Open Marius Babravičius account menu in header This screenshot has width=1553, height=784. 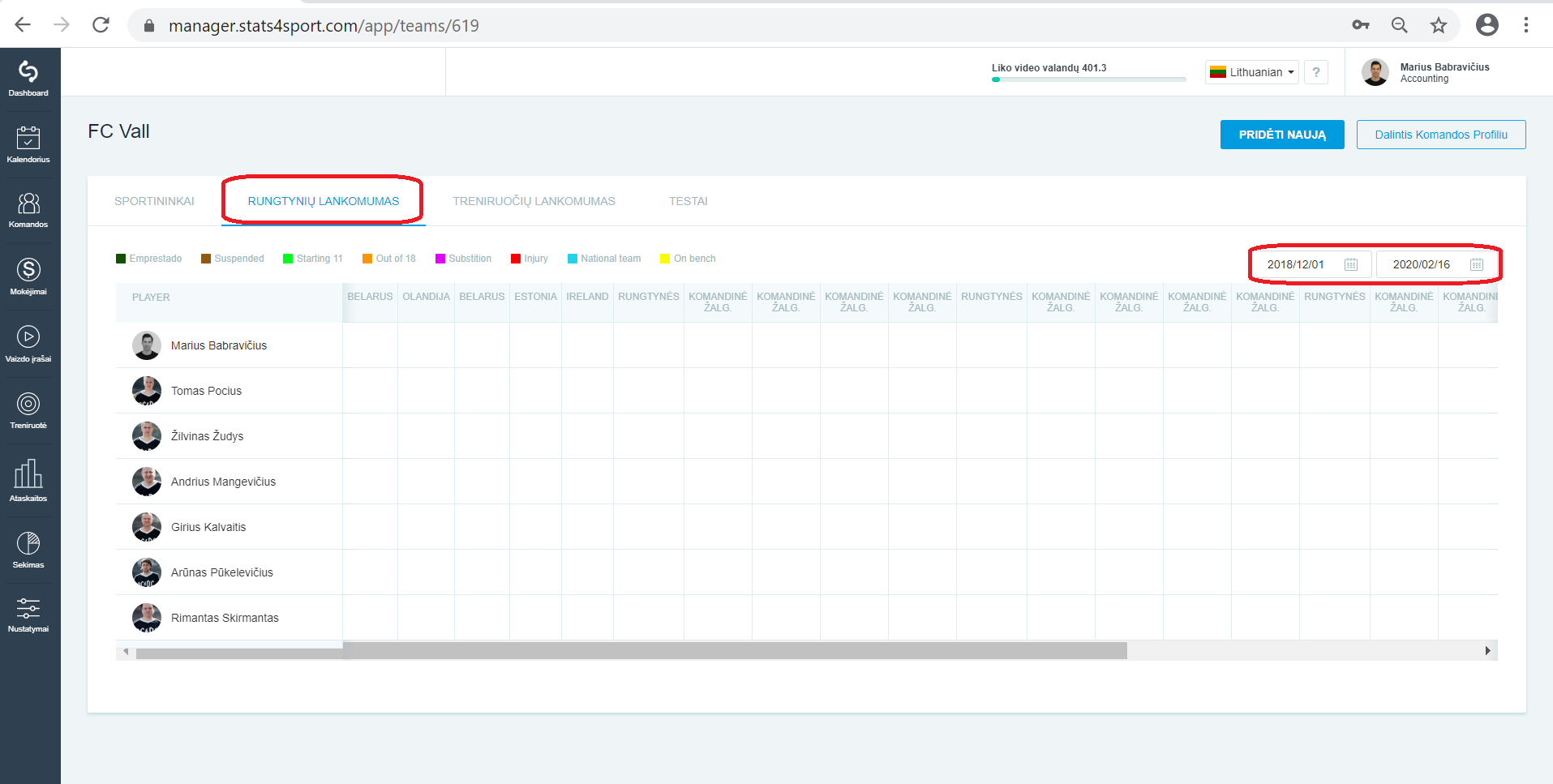tap(1427, 72)
